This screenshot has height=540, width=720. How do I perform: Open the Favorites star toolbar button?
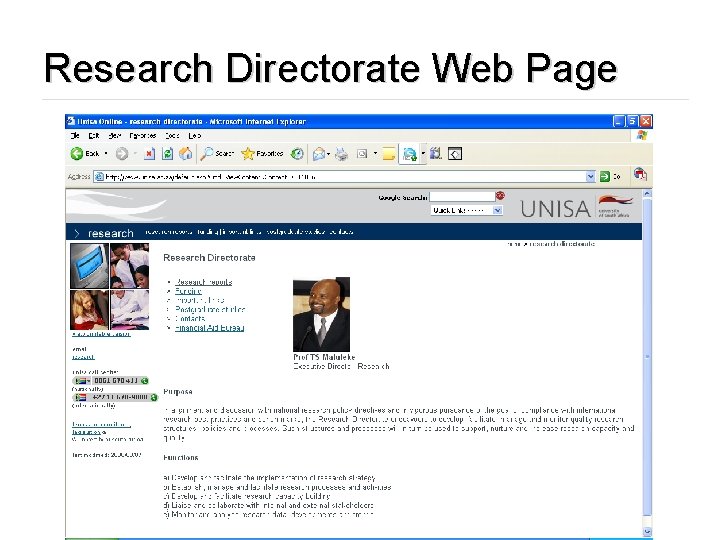click(x=262, y=153)
